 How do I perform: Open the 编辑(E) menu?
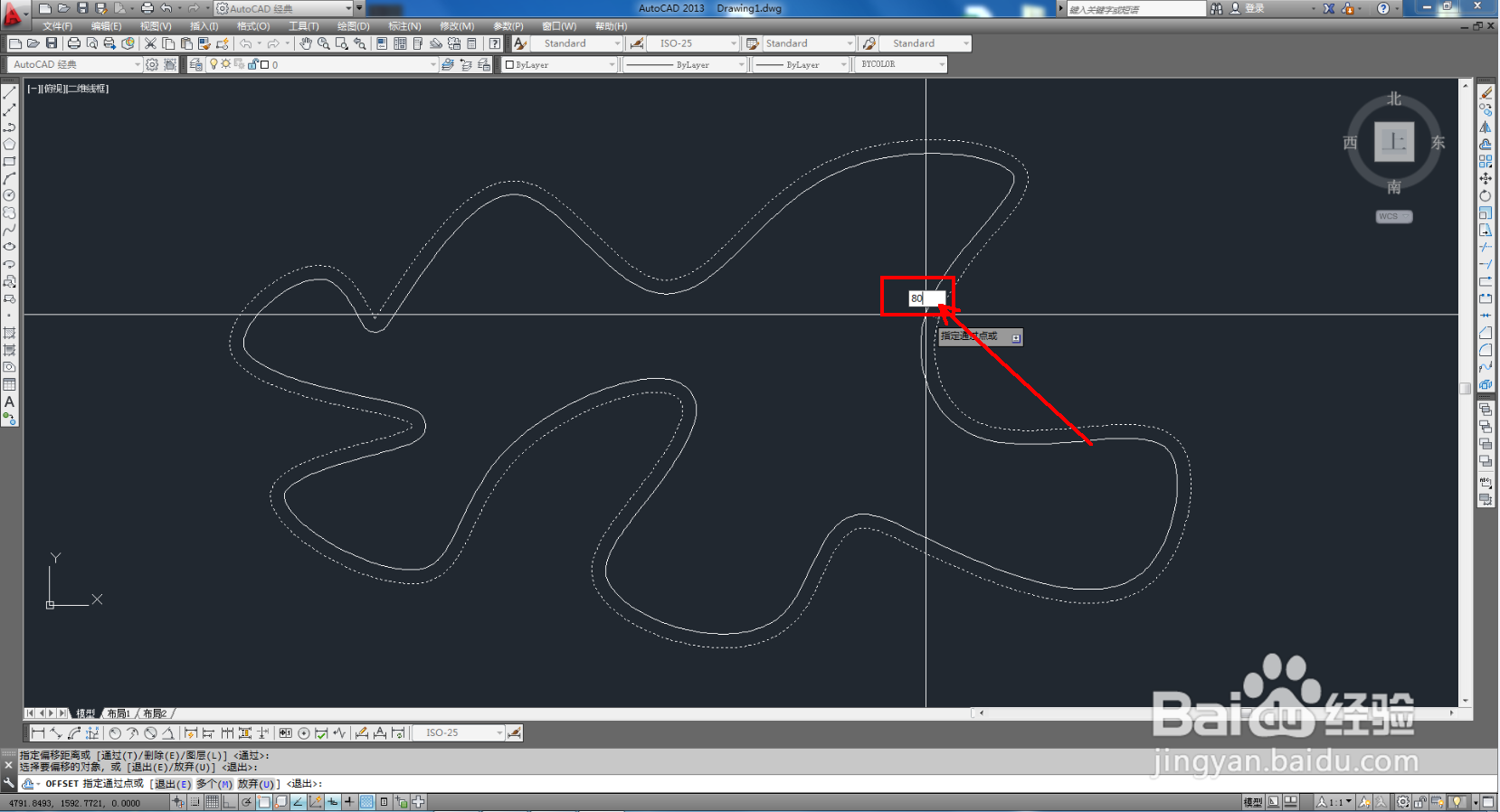point(106,26)
